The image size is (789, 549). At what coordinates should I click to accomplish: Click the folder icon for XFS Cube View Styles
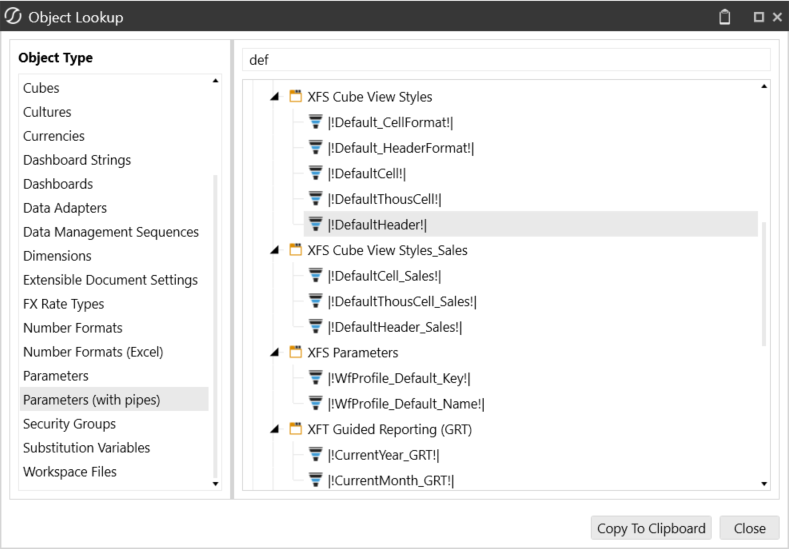coord(295,97)
